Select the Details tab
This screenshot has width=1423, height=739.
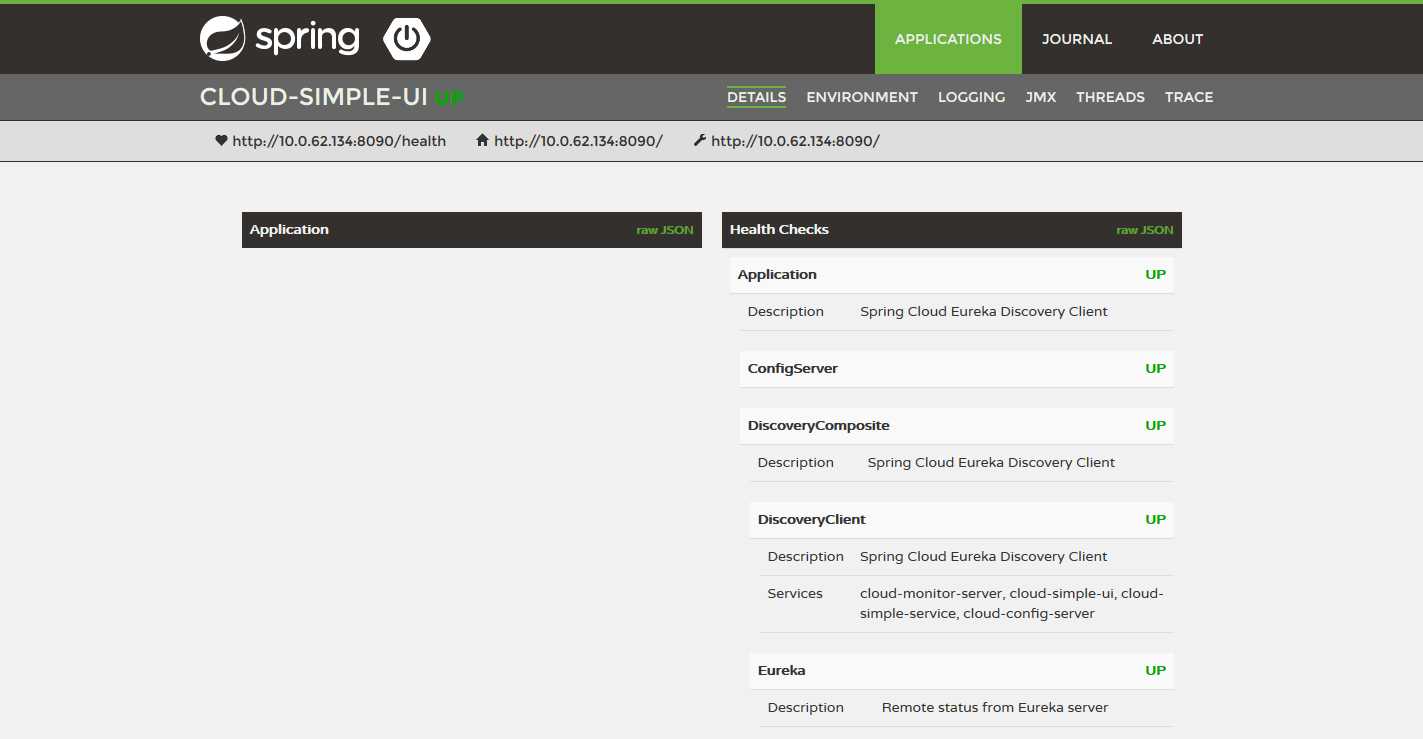(x=756, y=97)
